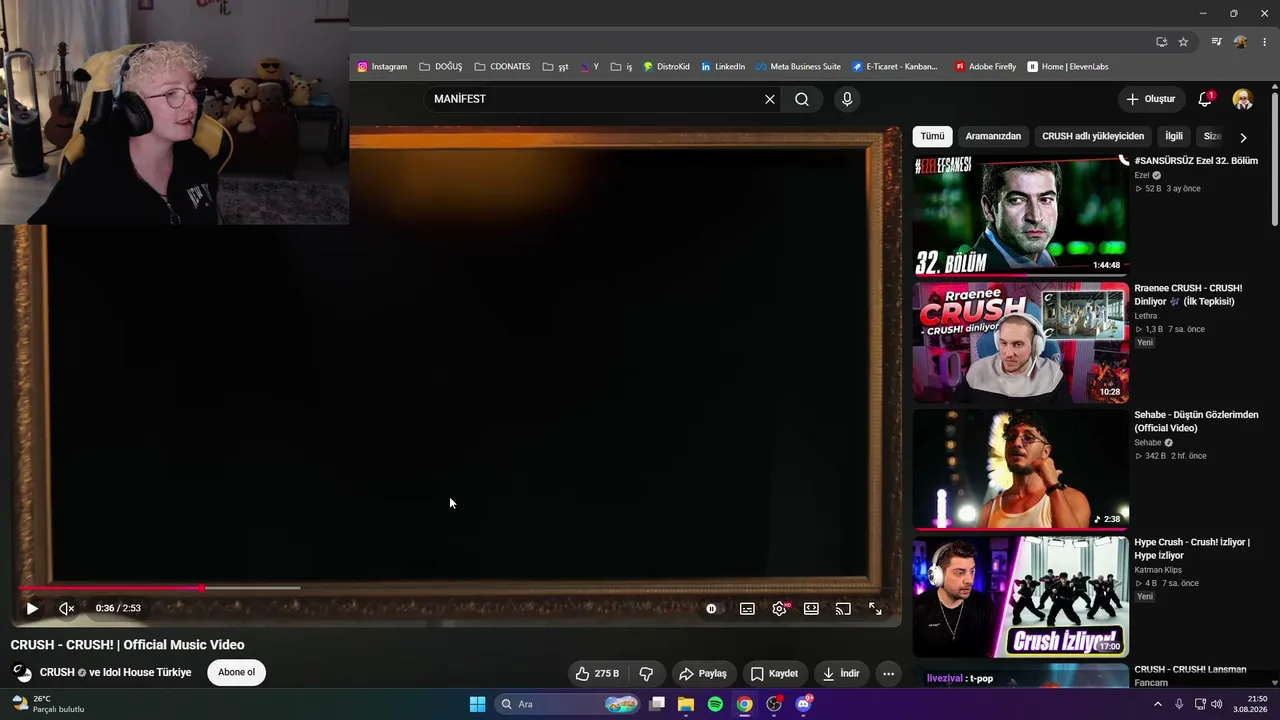Show hidden system tray icons

[x=1158, y=704]
